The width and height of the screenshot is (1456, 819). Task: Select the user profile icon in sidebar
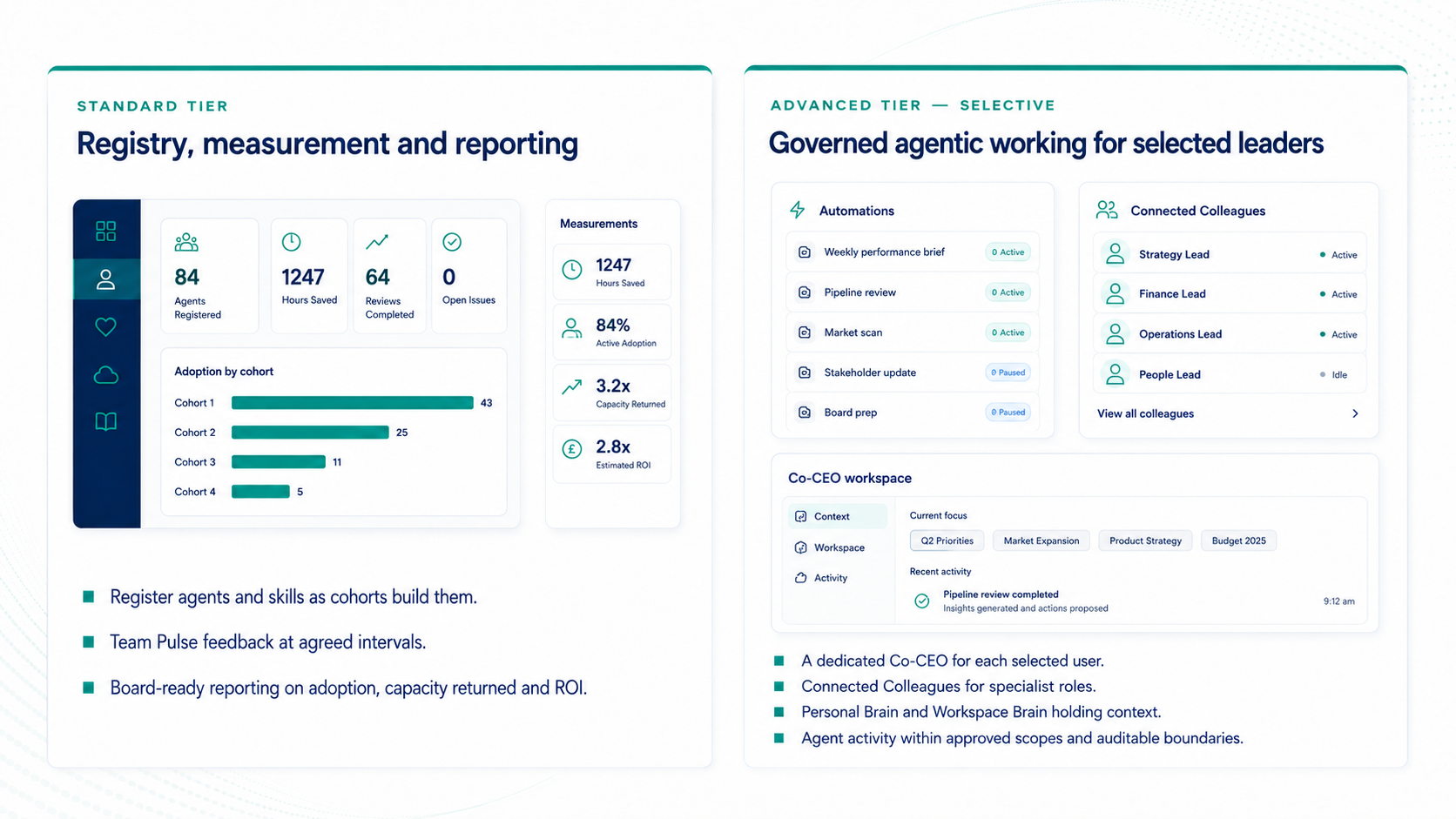point(105,279)
